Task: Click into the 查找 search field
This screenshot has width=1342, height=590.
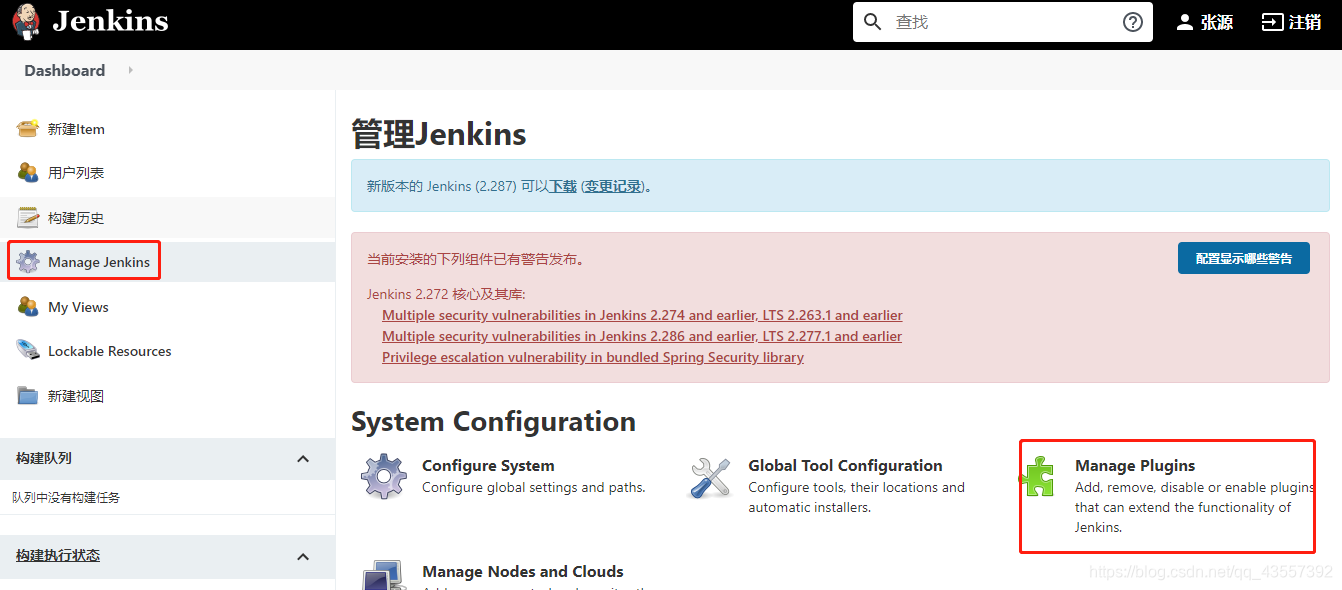Action: pyautogui.click(x=1002, y=22)
